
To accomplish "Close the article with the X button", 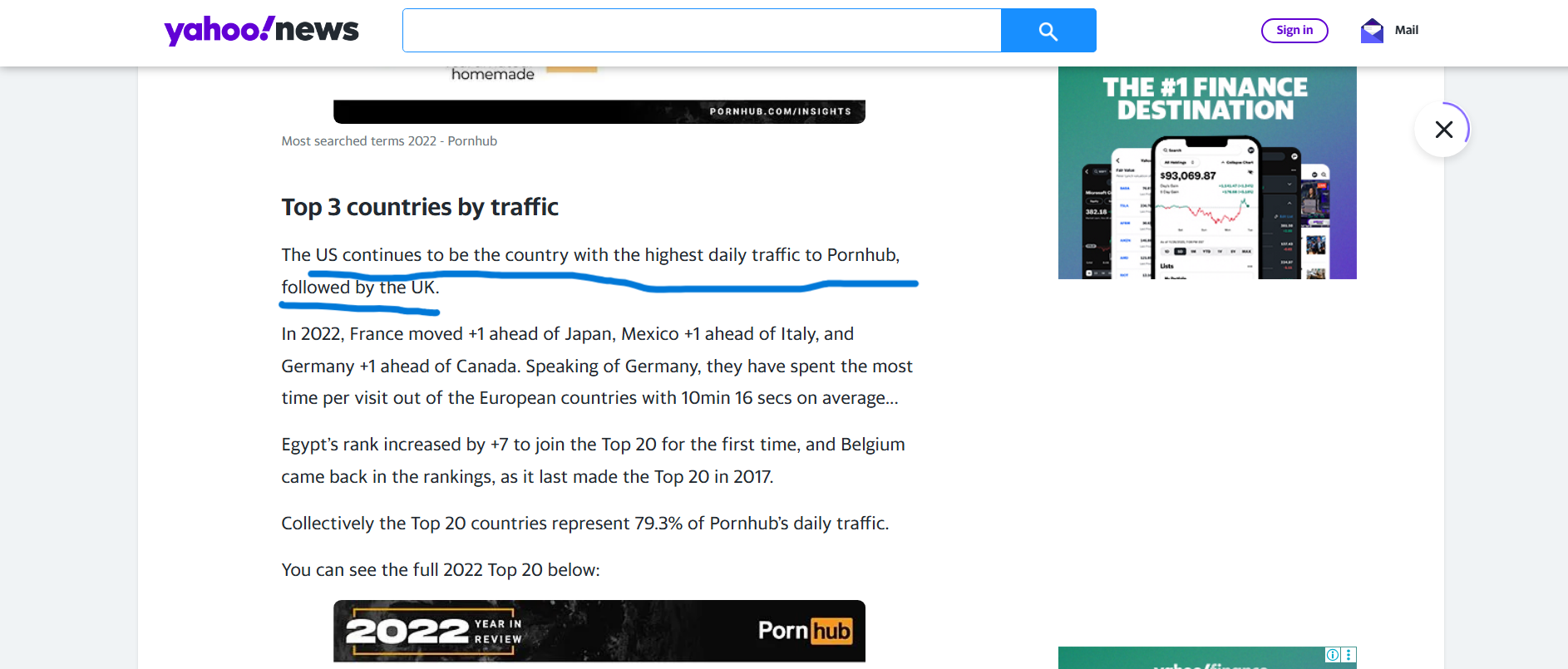I will (x=1443, y=129).
